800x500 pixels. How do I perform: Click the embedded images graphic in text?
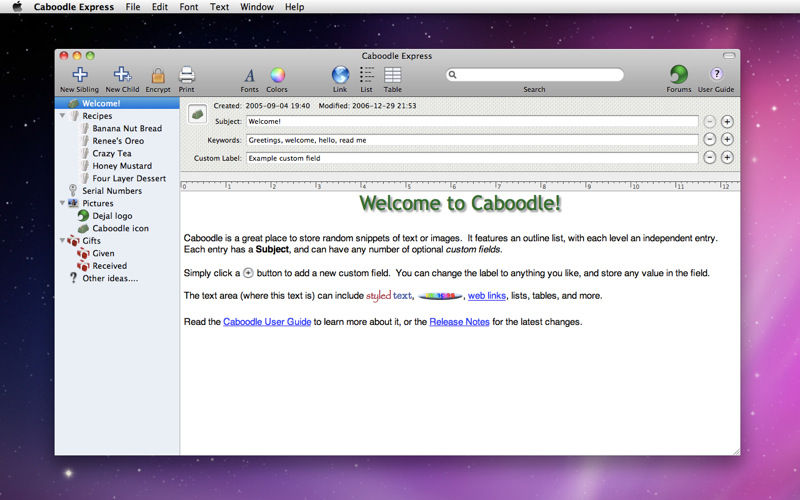(x=440, y=296)
